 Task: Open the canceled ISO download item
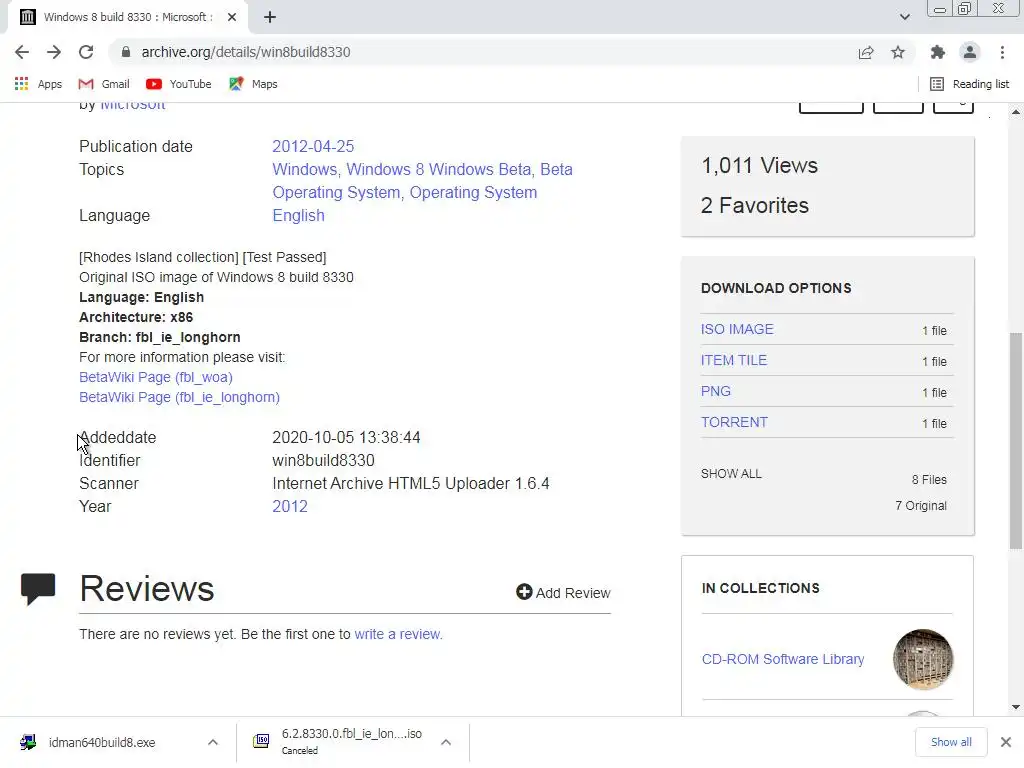click(340, 742)
